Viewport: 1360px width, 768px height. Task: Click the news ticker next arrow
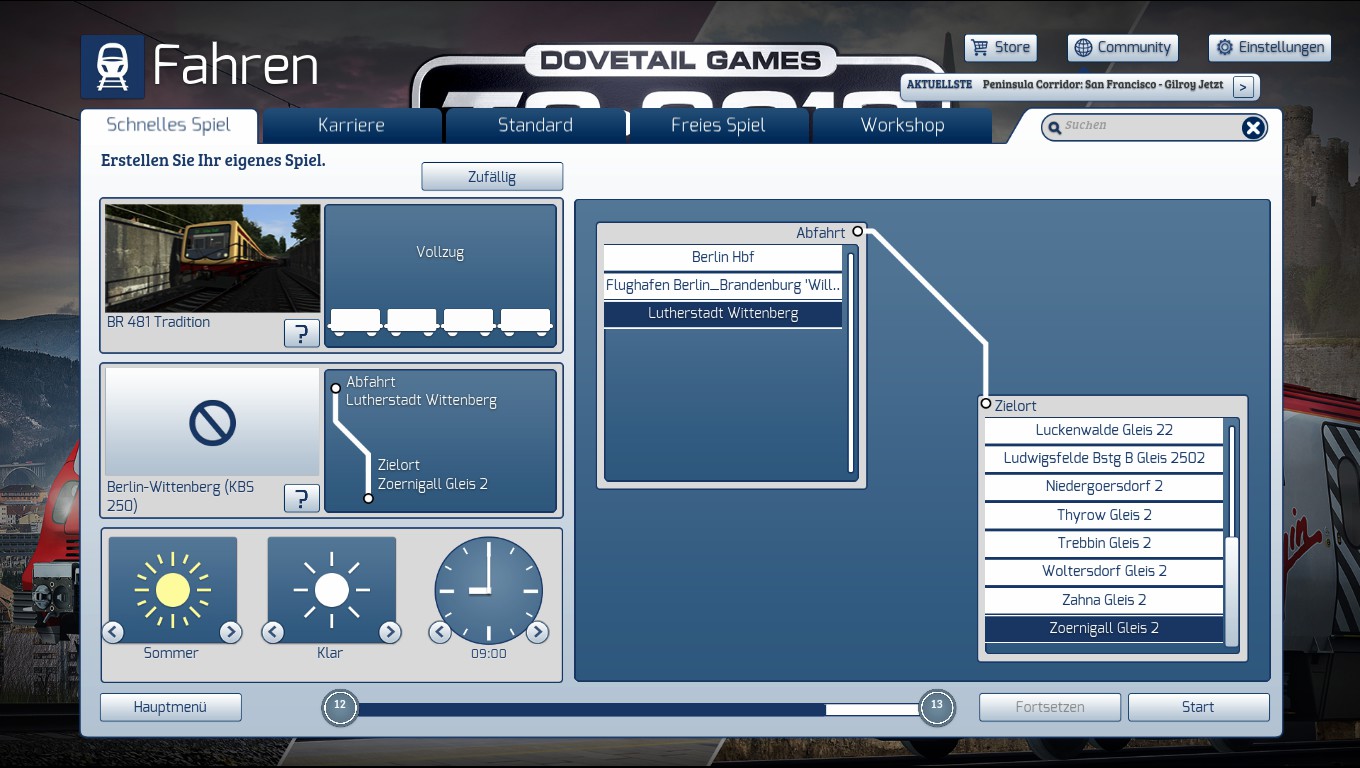1243,87
